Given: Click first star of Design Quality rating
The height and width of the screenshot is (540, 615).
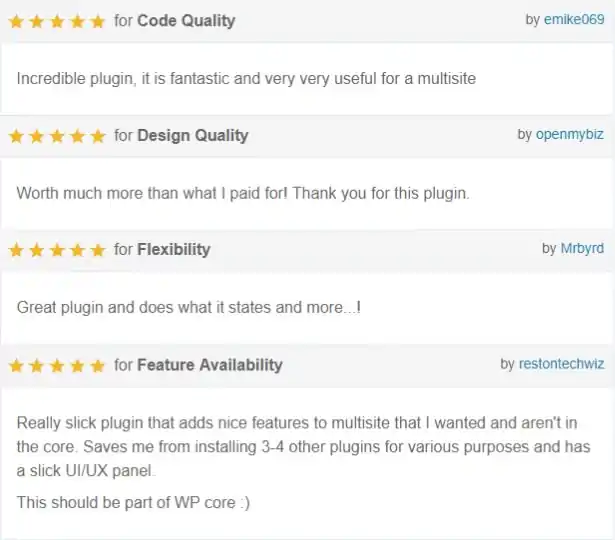Looking at the screenshot, I should [x=16, y=136].
